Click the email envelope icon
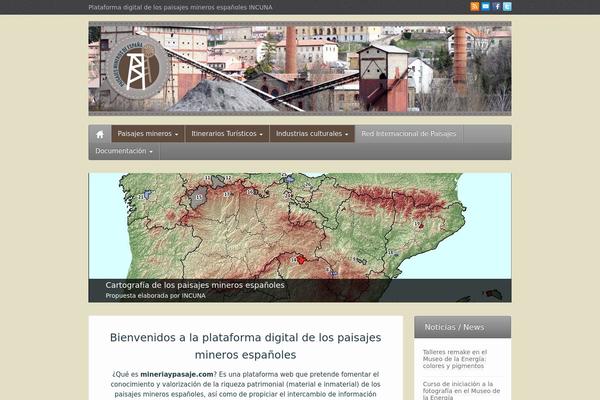Image resolution: width=600 pixels, height=400 pixels. click(485, 7)
